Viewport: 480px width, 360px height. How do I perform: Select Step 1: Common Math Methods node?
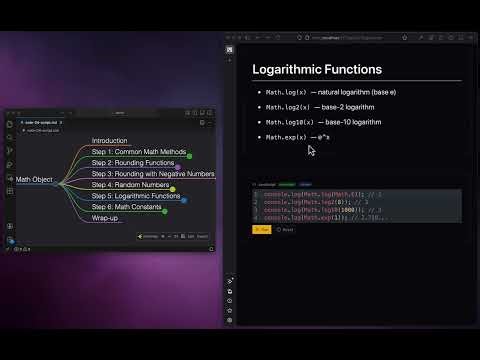pyautogui.click(x=139, y=152)
